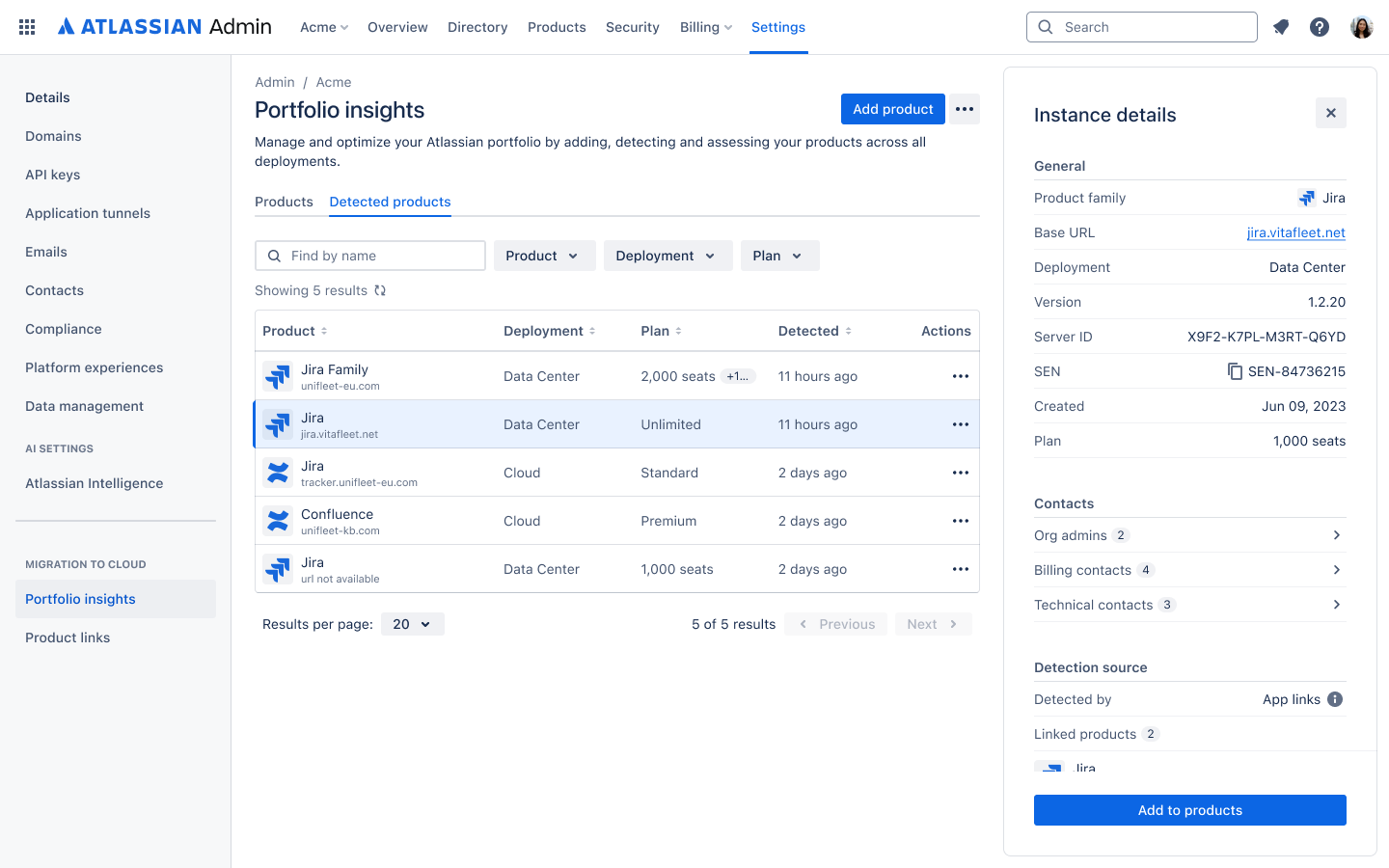Image resolution: width=1389 pixels, height=868 pixels.
Task: Open Product links in sidebar
Action: tap(68, 637)
